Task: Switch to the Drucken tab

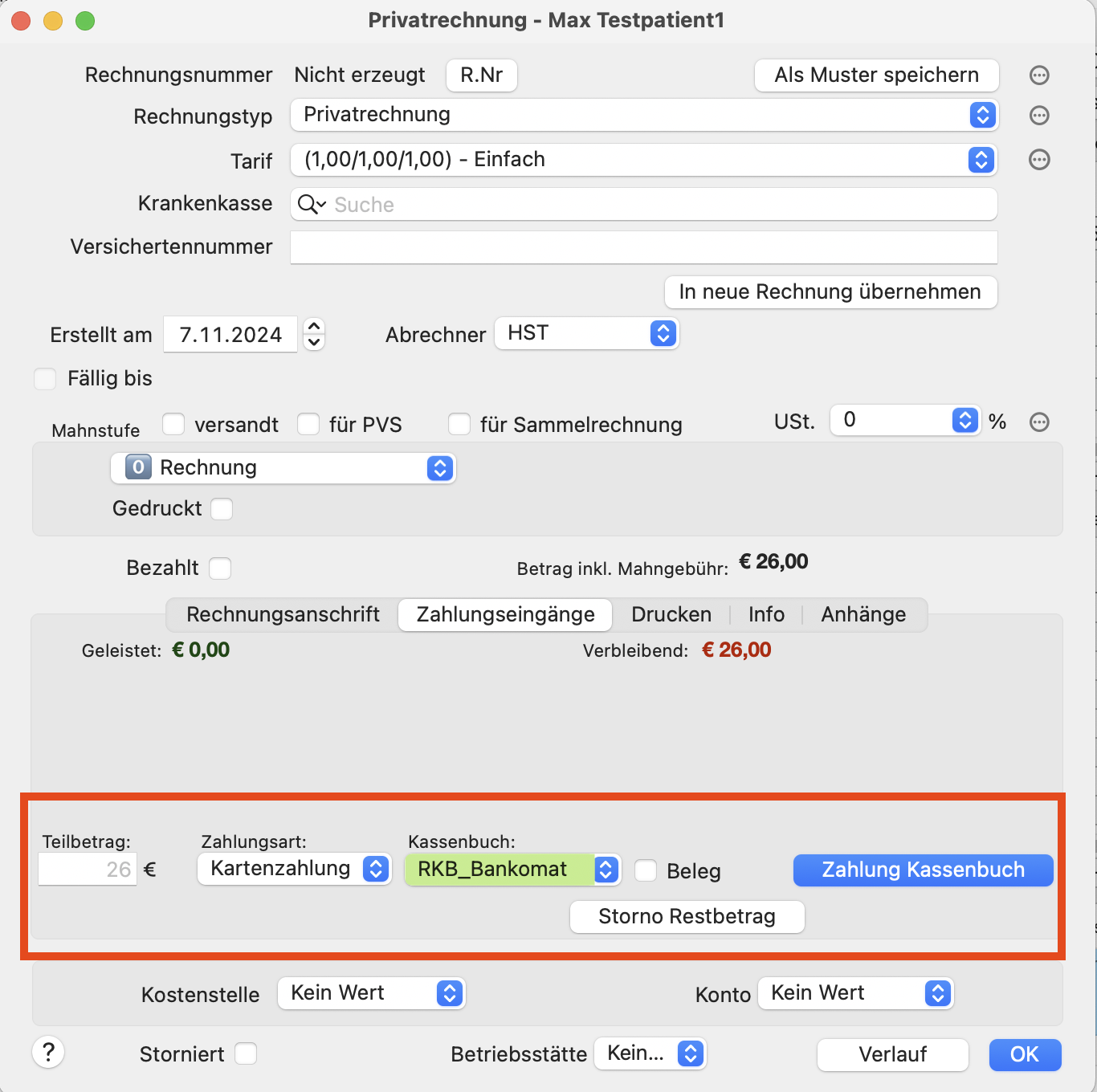Action: [671, 615]
